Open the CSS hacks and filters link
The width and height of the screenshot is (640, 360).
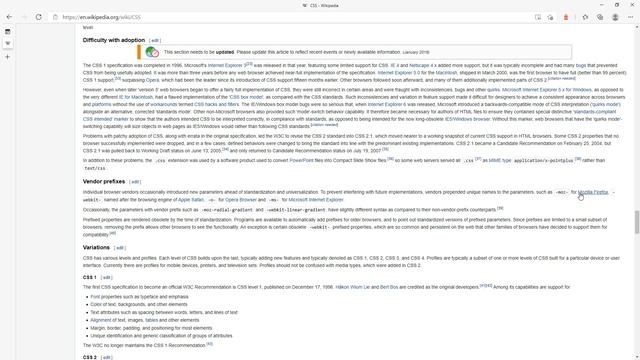tap(216, 105)
